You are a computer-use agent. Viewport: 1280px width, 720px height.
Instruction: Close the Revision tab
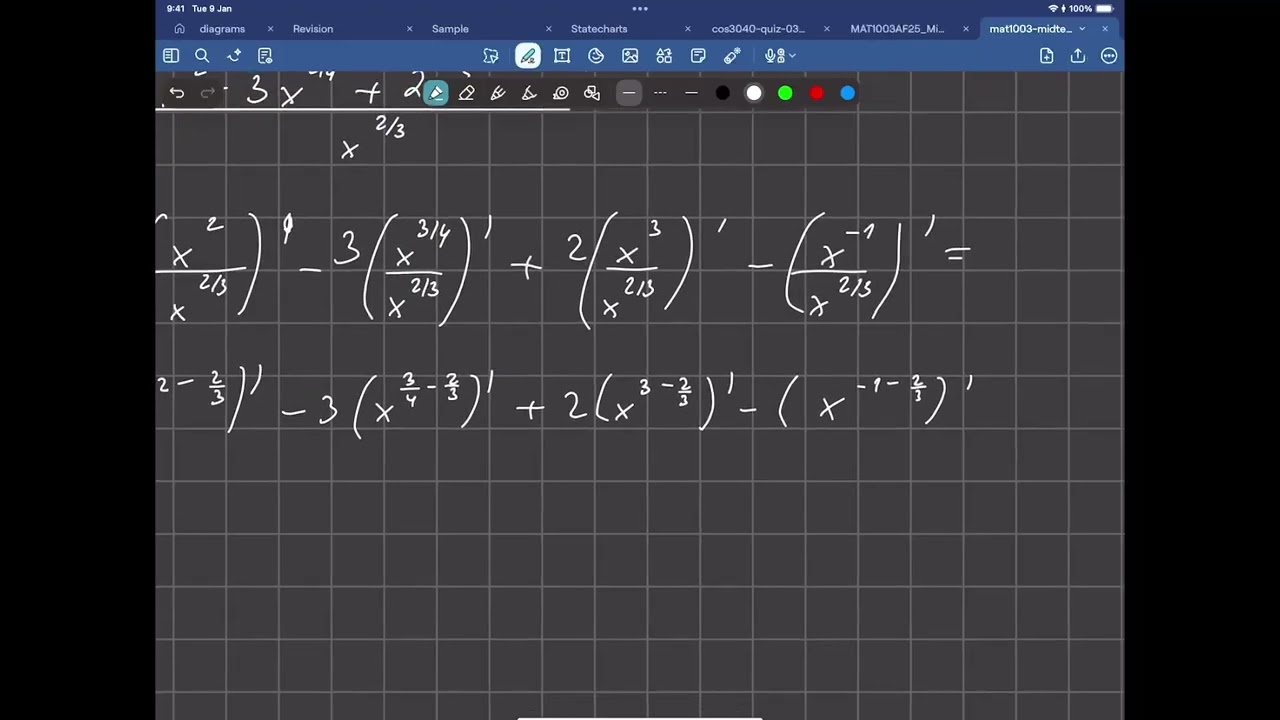pos(409,29)
